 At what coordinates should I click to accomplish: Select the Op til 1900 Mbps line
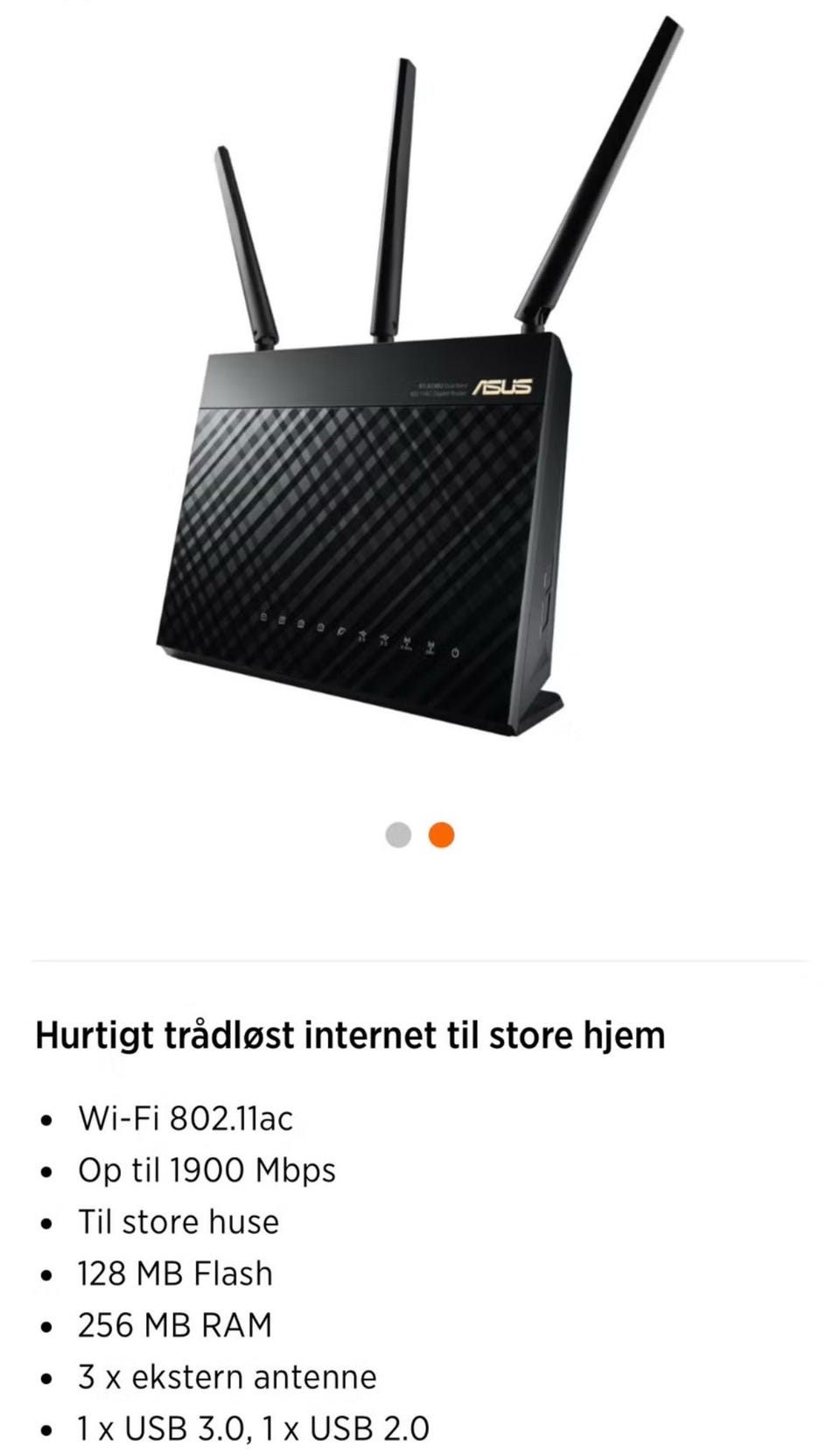pyautogui.click(x=206, y=1169)
